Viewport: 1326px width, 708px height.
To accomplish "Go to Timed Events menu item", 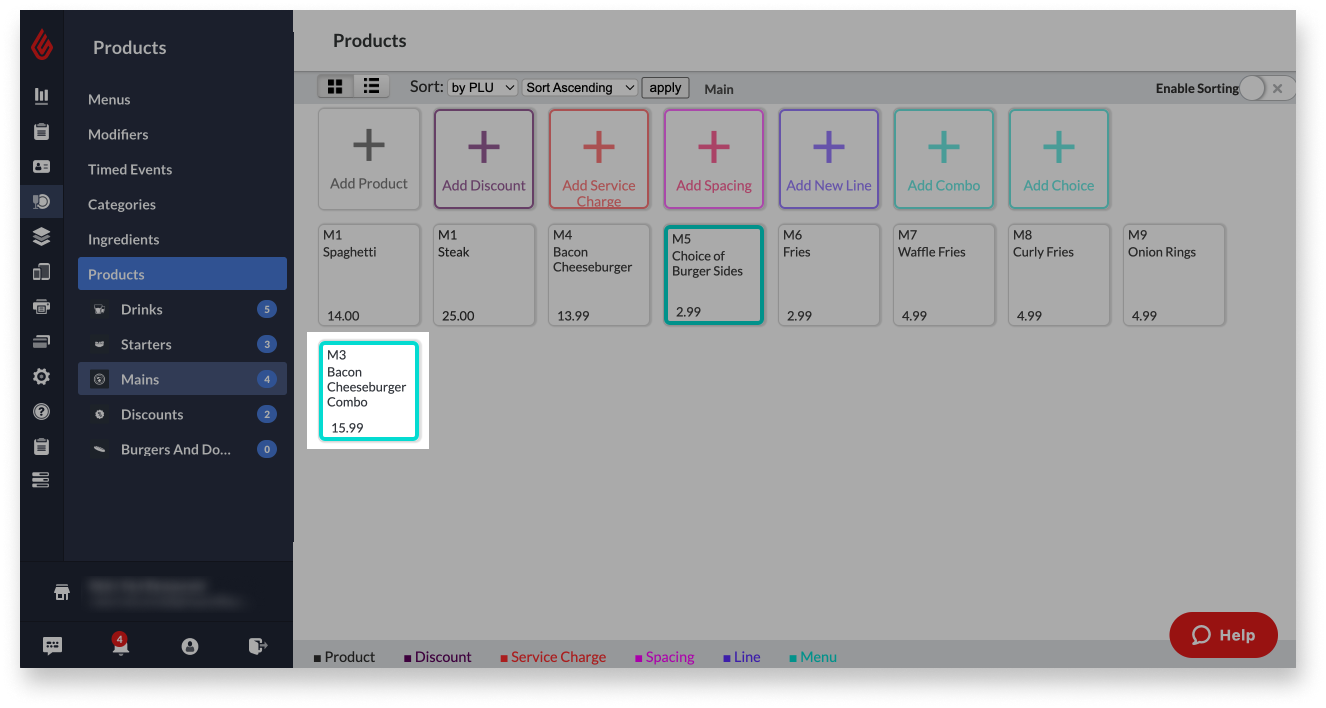I will click(130, 170).
